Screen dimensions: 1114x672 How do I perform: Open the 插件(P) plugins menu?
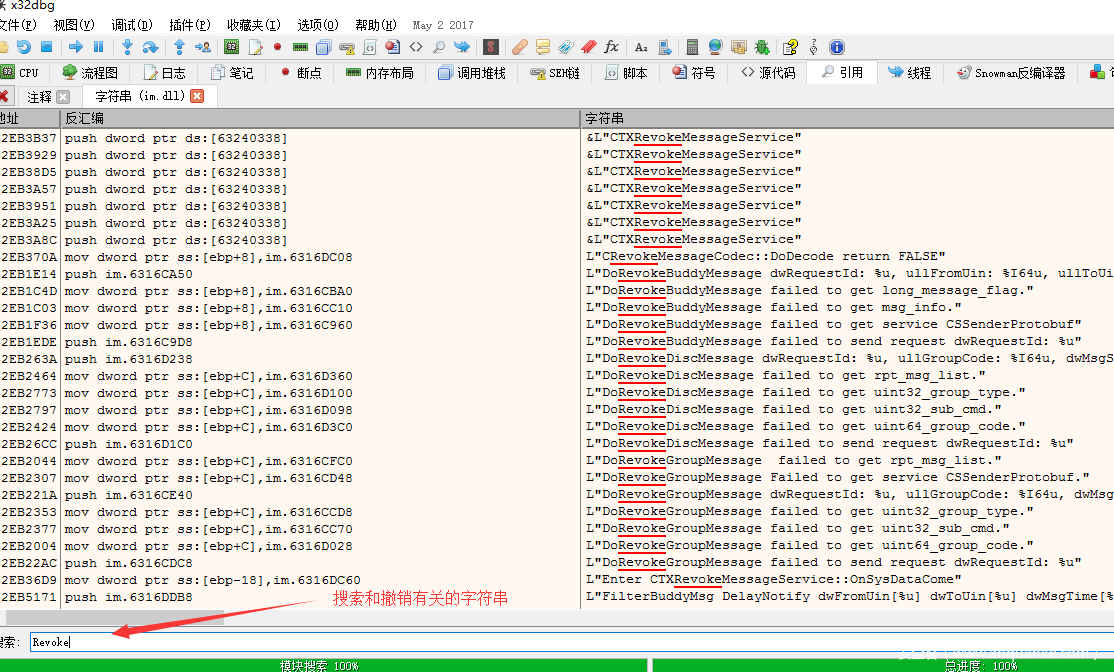[x=190, y=25]
